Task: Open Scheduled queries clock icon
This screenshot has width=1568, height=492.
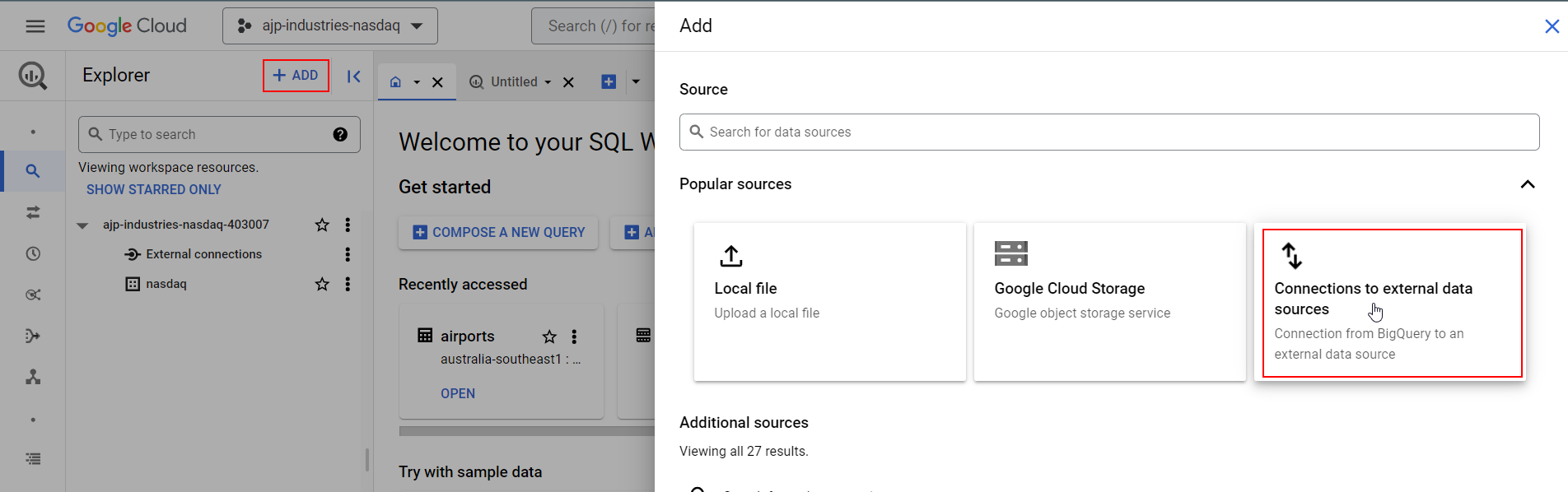Action: 33,253
